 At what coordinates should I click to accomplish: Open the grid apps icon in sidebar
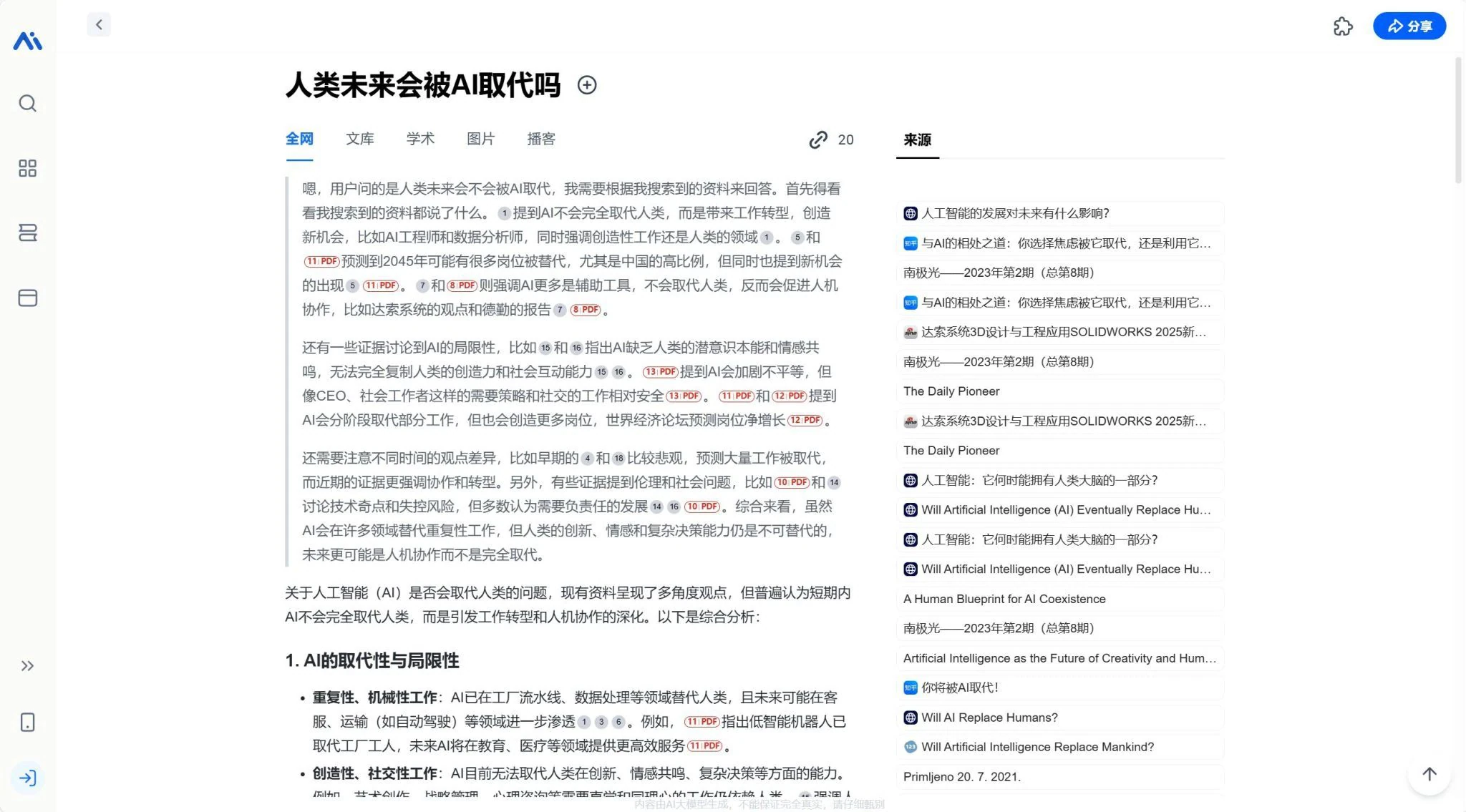[x=27, y=168]
